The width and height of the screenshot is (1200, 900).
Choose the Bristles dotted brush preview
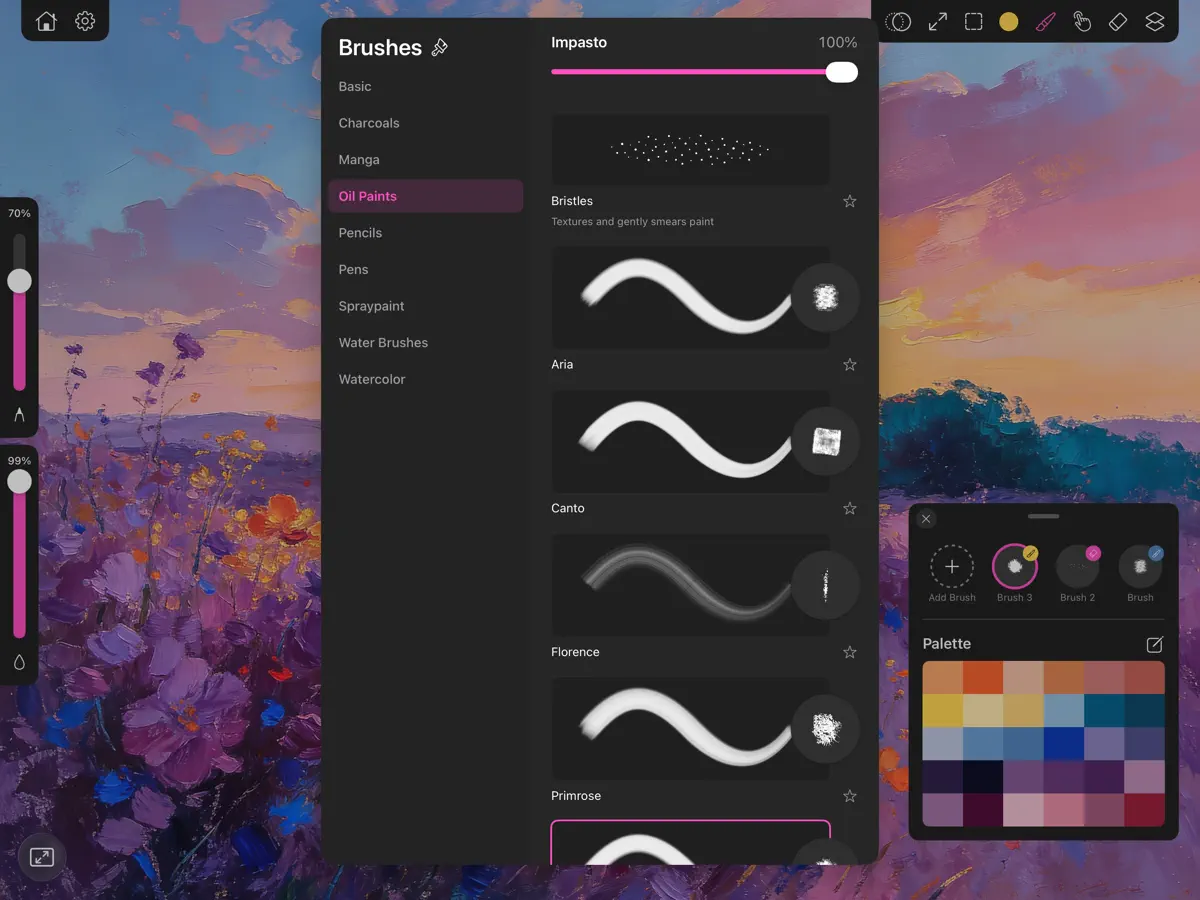coord(691,150)
